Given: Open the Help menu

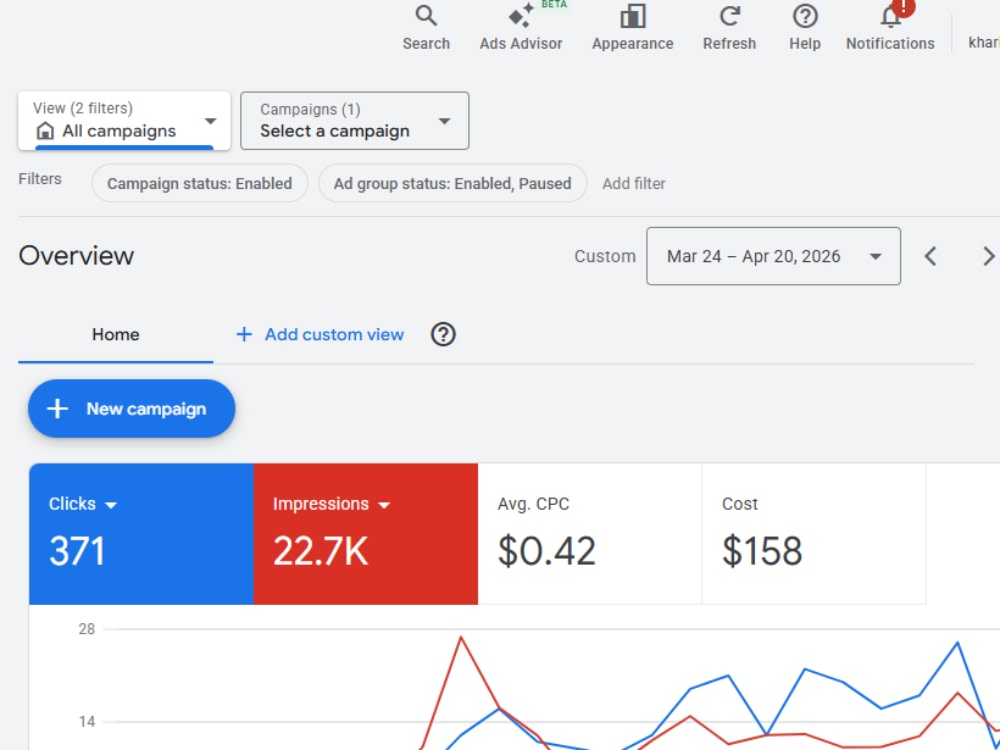Looking at the screenshot, I should [804, 27].
